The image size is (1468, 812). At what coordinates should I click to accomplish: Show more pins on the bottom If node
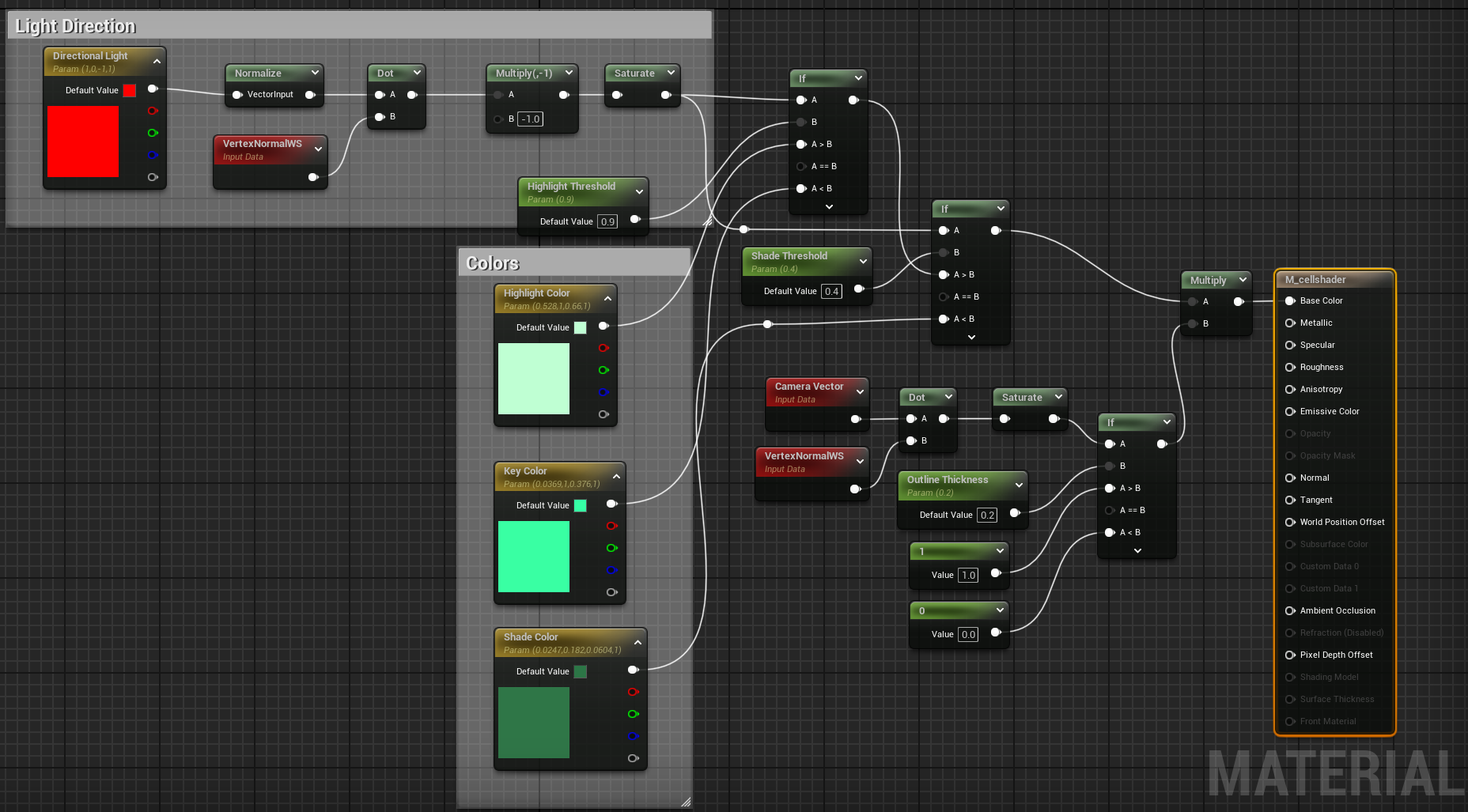[x=1137, y=550]
